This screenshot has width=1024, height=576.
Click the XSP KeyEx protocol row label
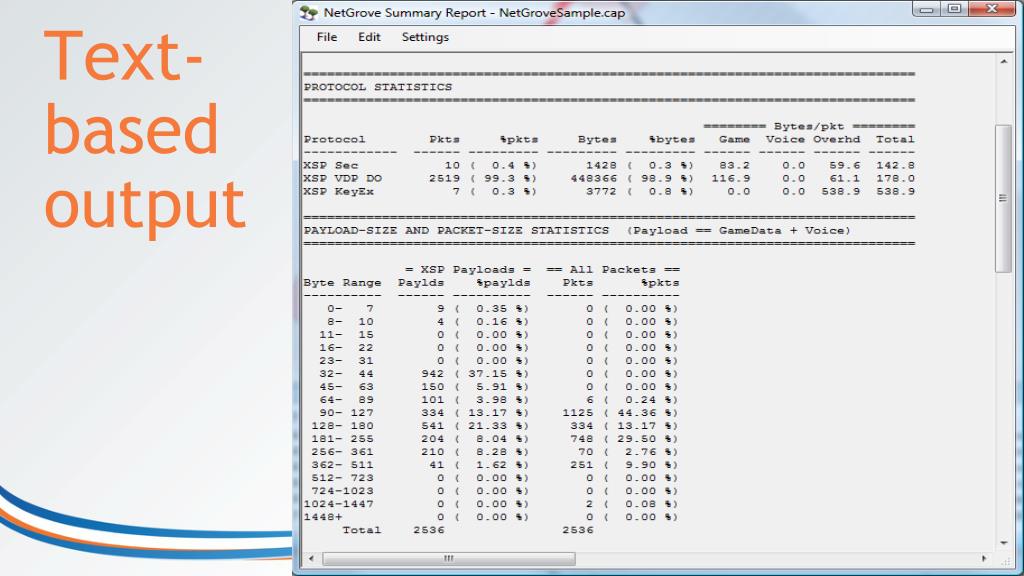[x=338, y=191]
